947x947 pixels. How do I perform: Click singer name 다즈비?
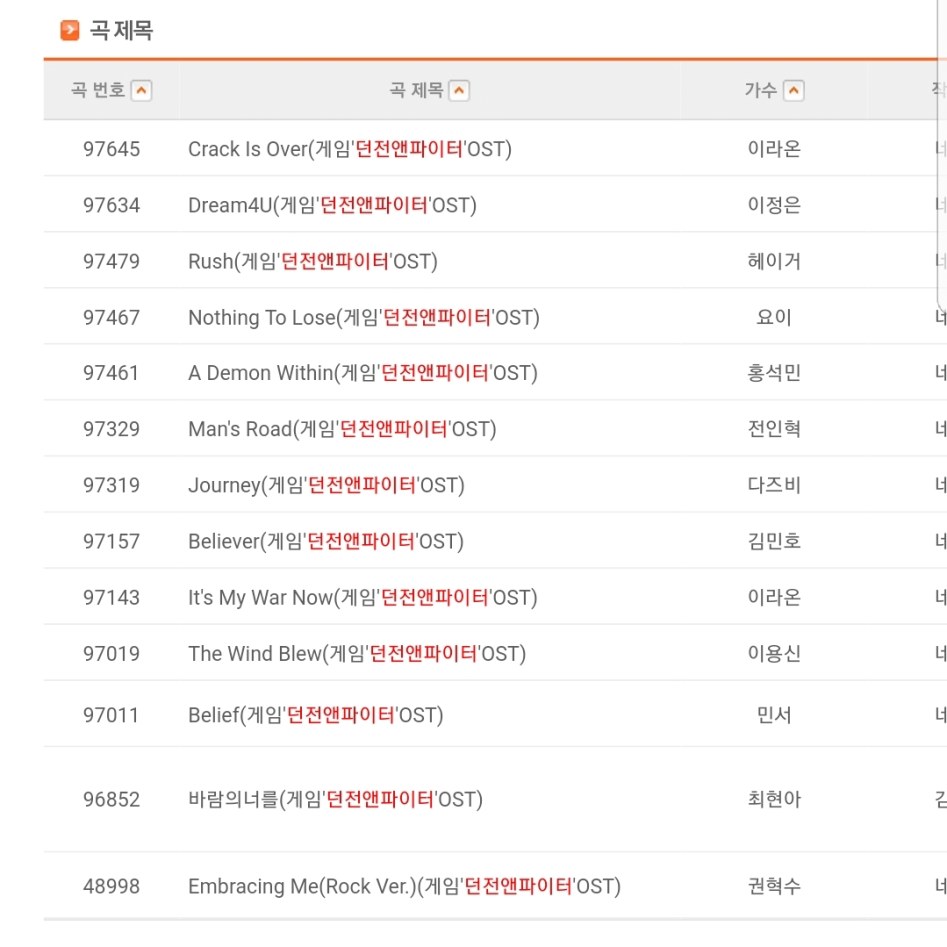click(x=774, y=486)
